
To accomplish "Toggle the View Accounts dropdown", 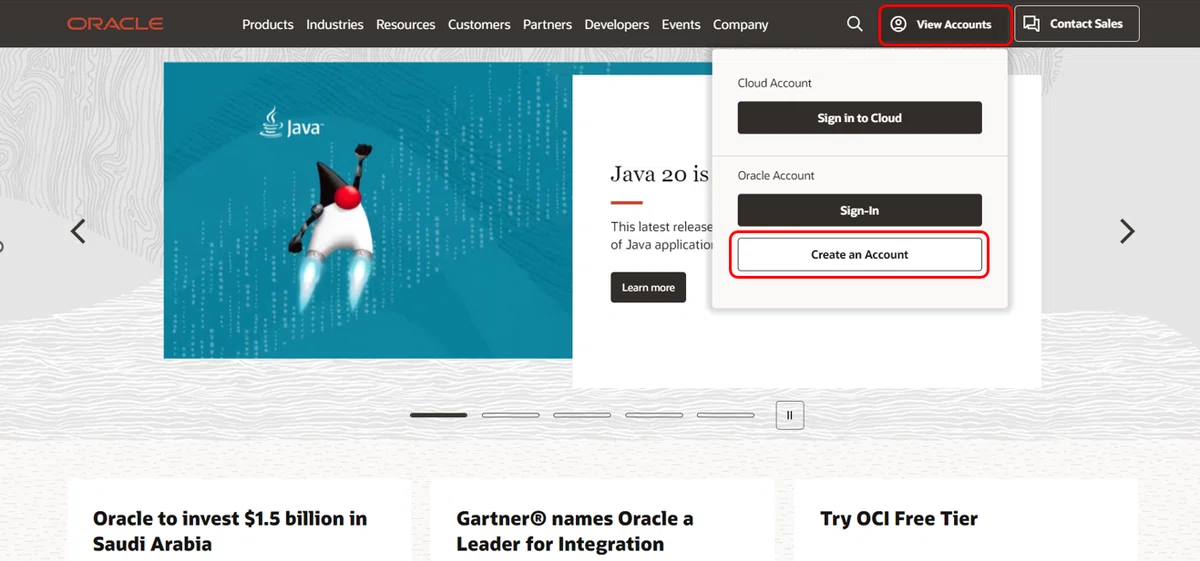I will click(x=944, y=24).
